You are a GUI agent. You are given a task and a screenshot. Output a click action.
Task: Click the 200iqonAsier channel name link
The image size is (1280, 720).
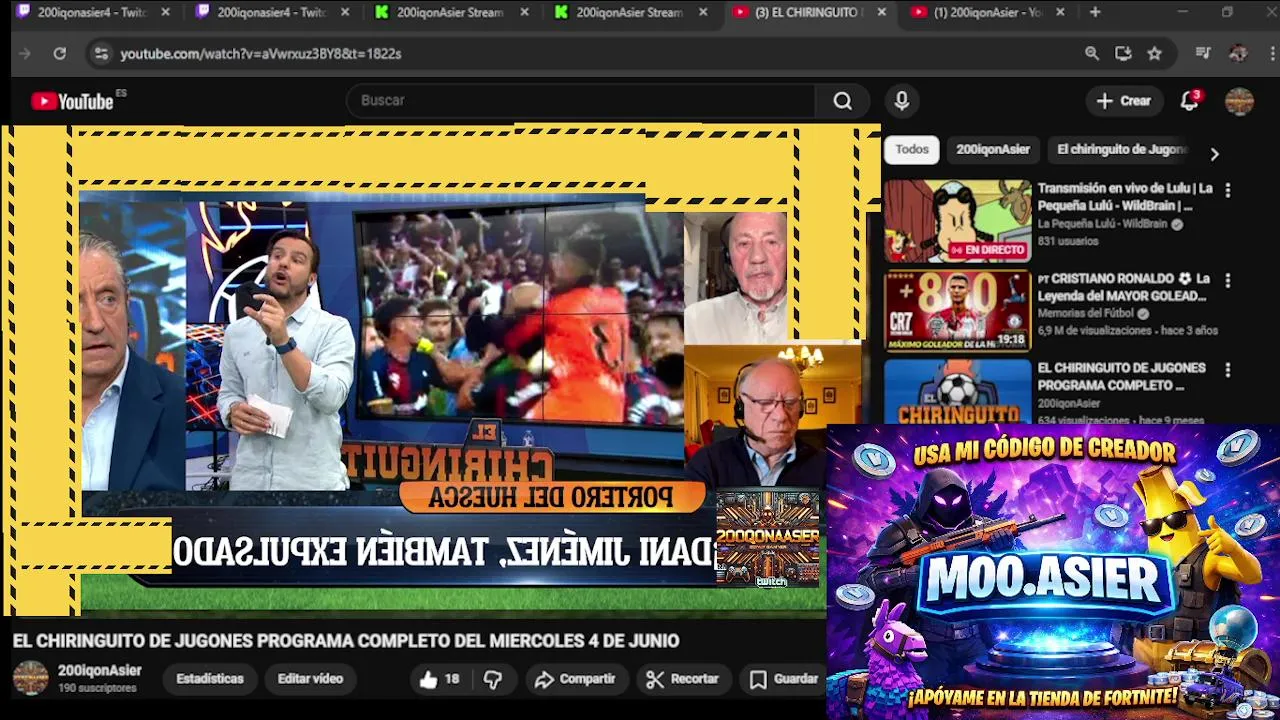[99, 671]
